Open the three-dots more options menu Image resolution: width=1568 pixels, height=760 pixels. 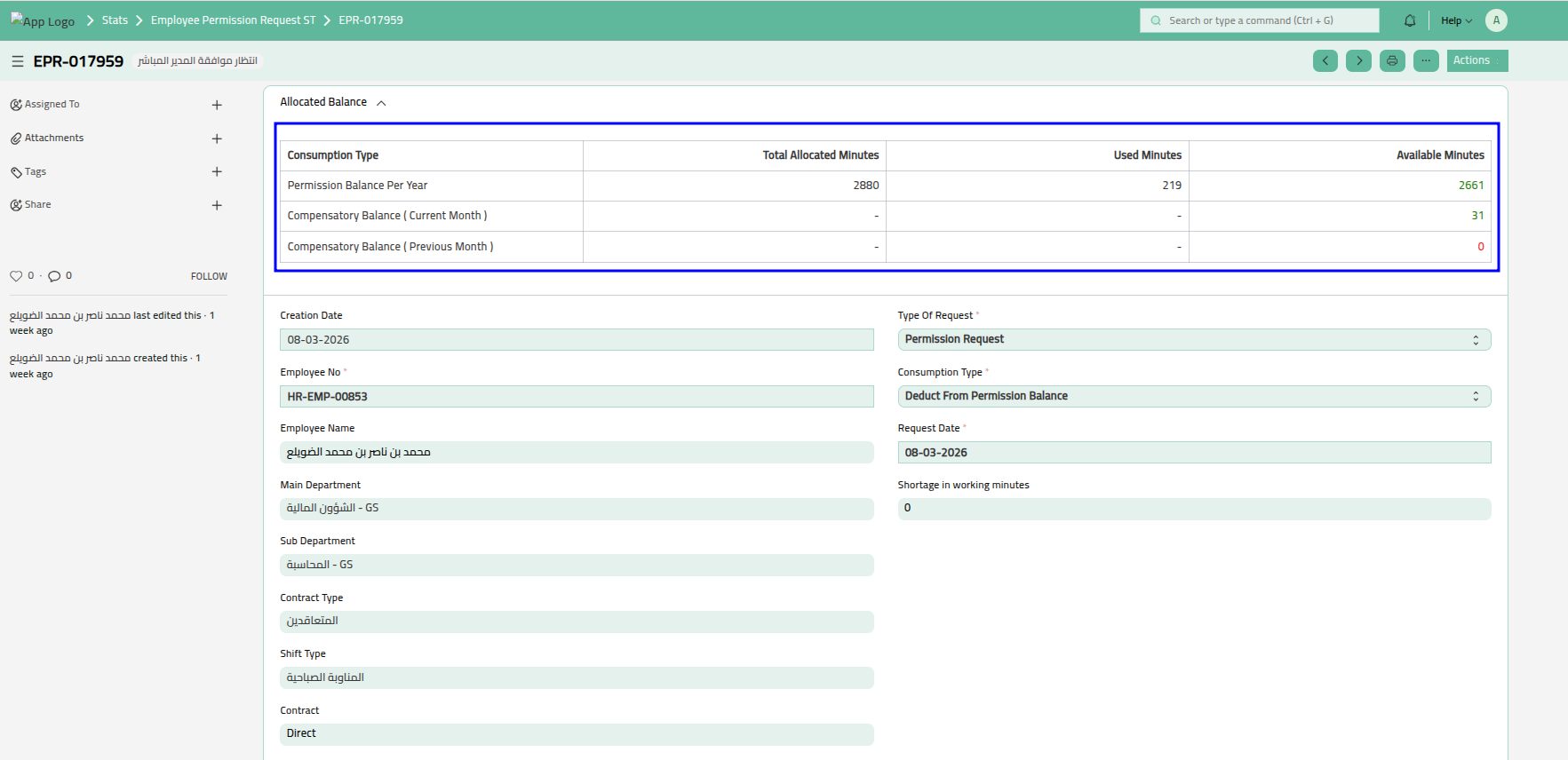(1426, 60)
